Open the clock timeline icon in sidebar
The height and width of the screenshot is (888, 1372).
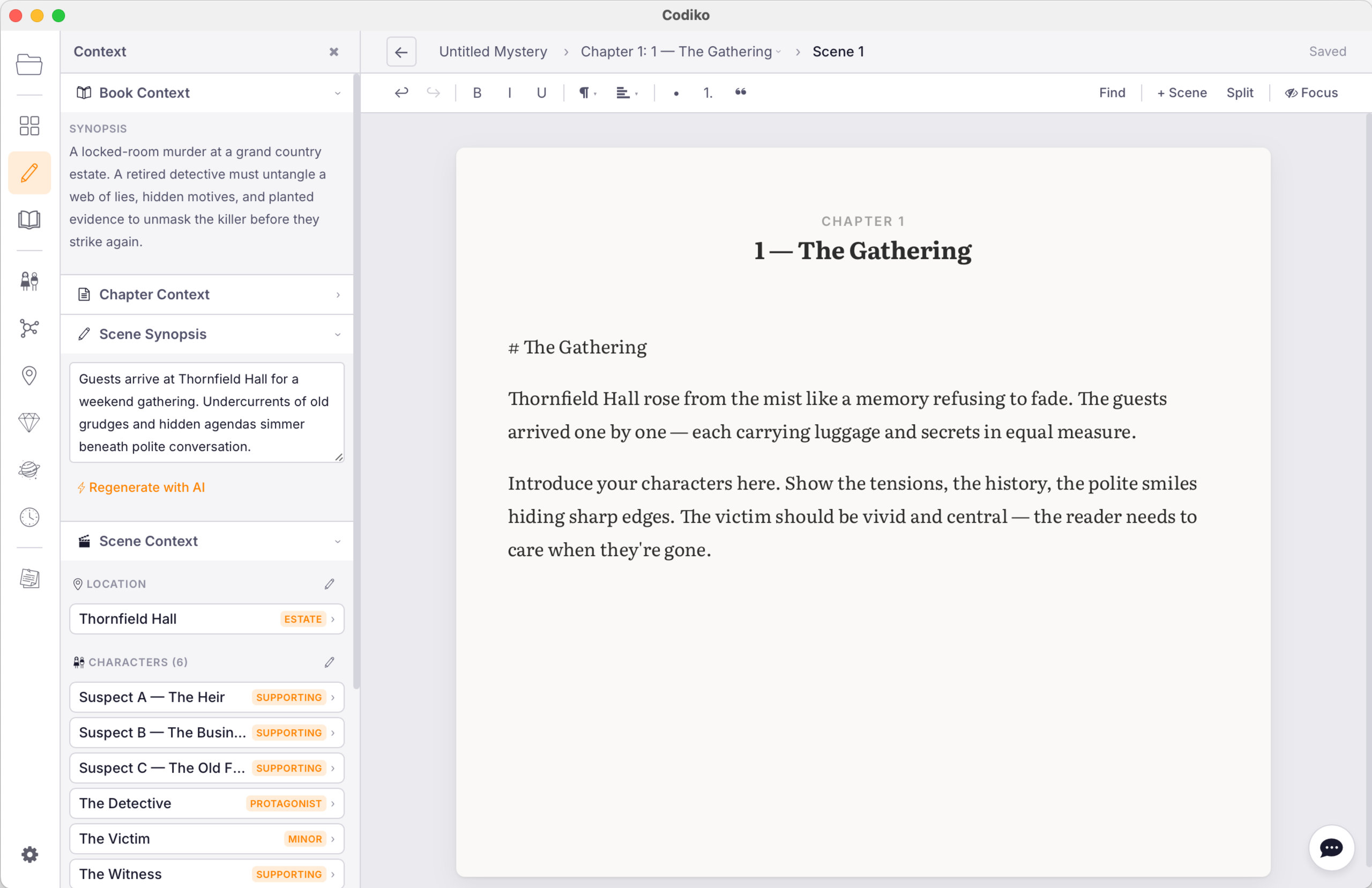coord(29,517)
